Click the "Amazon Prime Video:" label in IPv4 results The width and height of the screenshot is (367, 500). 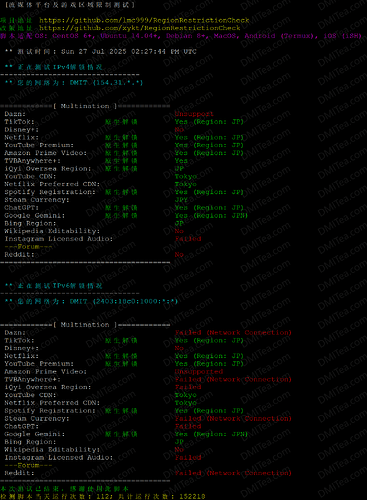[x=45, y=153]
